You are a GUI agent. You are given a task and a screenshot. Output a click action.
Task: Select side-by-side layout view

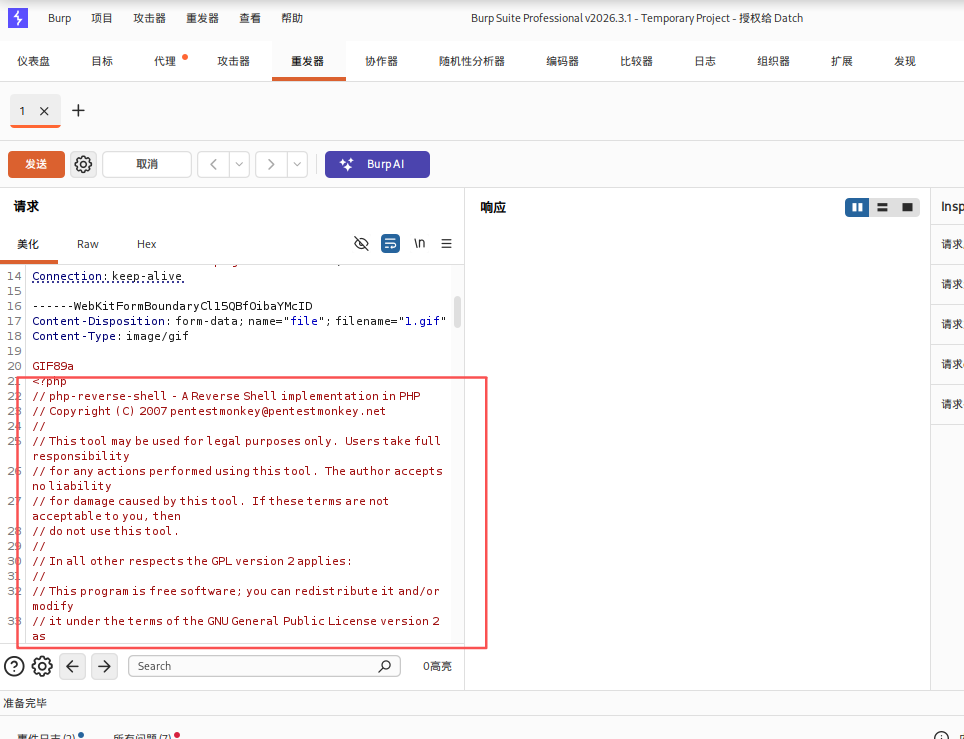857,207
